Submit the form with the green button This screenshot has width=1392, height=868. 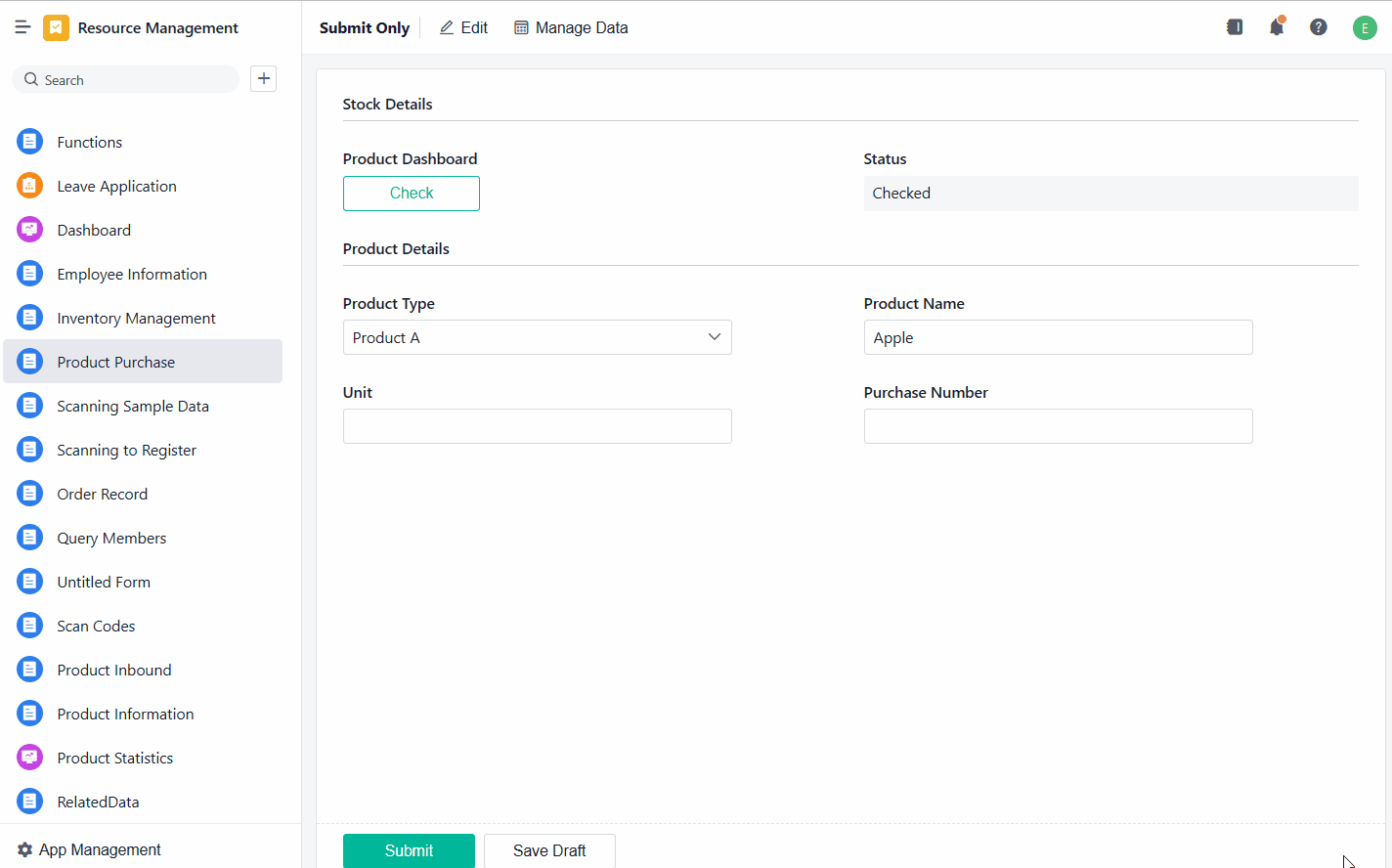(409, 850)
